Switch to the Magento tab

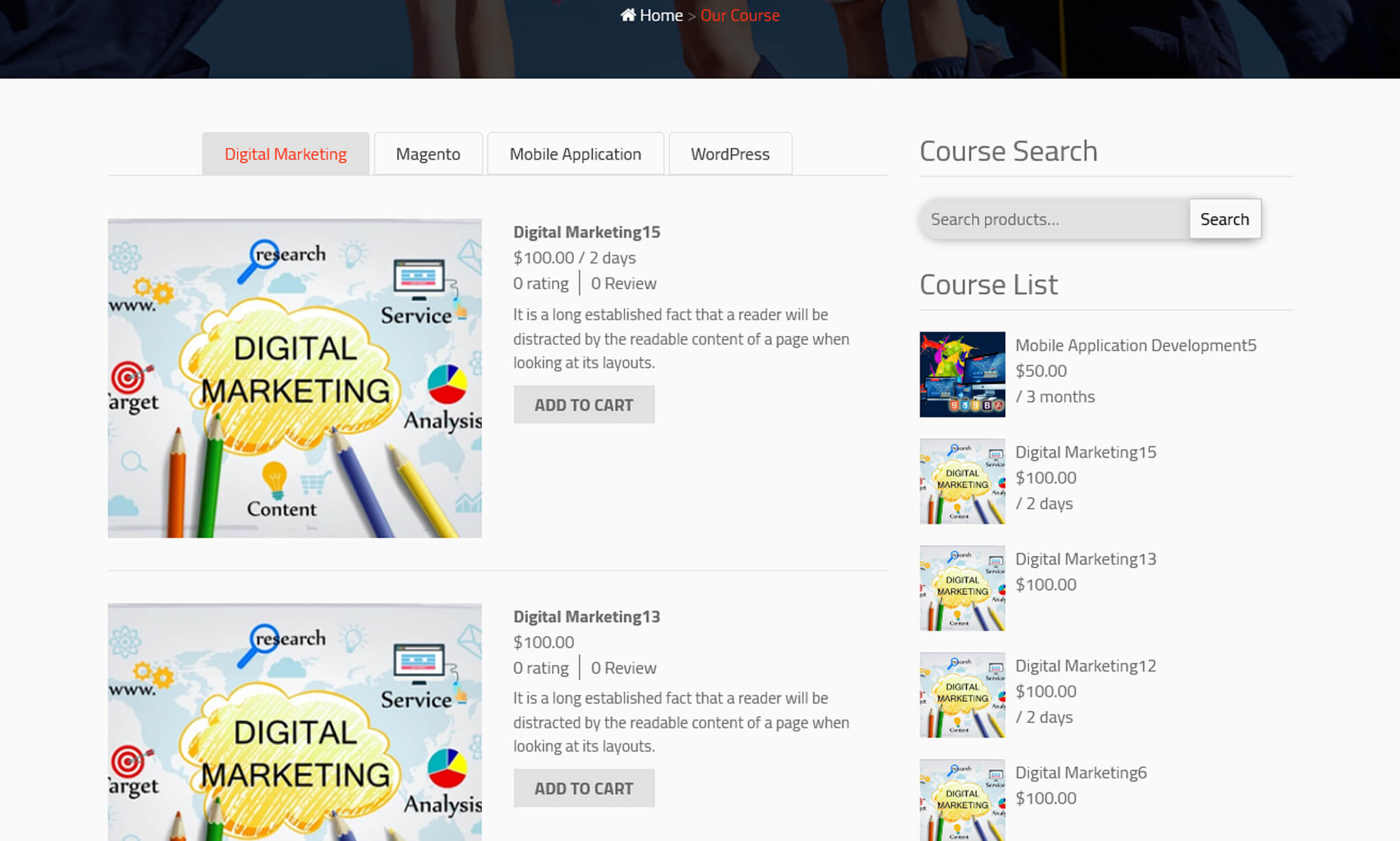(x=428, y=154)
